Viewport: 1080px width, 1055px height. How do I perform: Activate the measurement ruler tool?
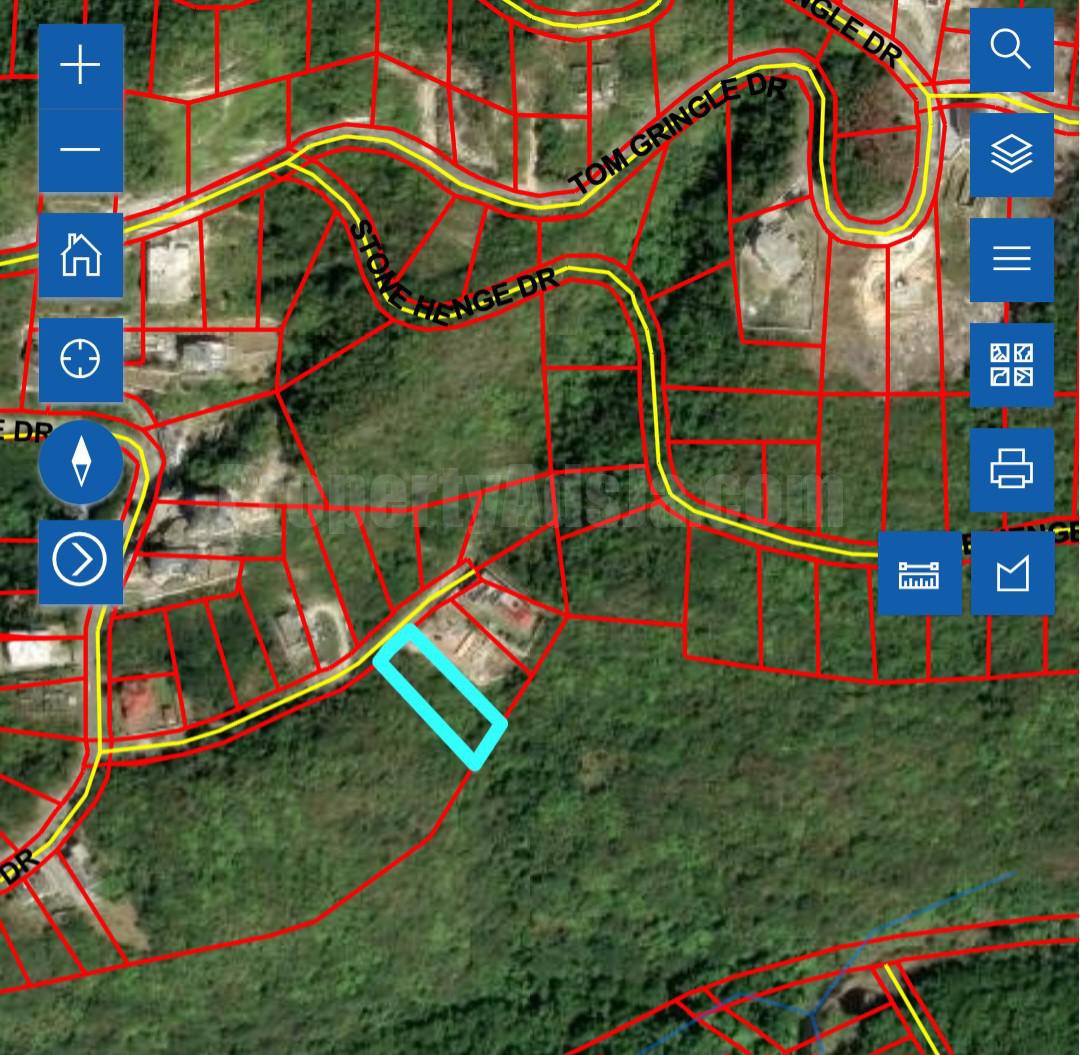pos(919,574)
